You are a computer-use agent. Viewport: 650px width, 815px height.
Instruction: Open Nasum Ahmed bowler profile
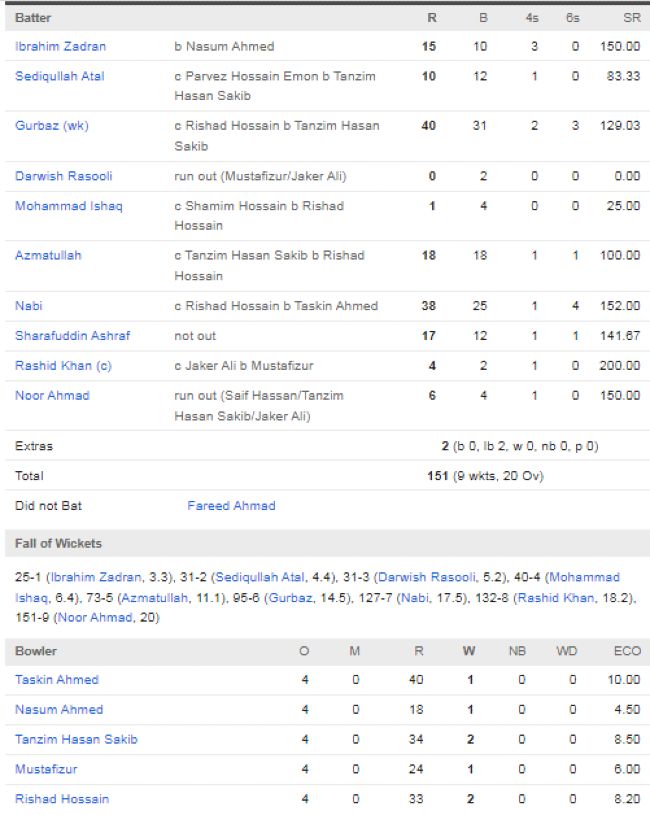(57, 710)
